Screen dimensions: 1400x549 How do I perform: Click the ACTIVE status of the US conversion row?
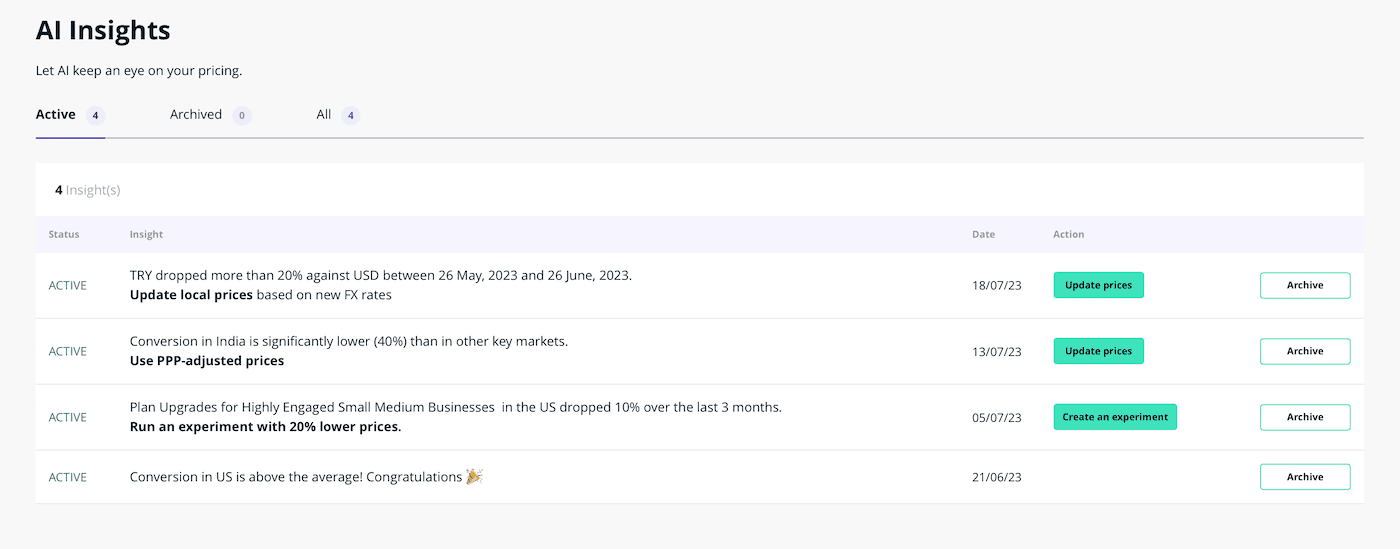coord(68,477)
